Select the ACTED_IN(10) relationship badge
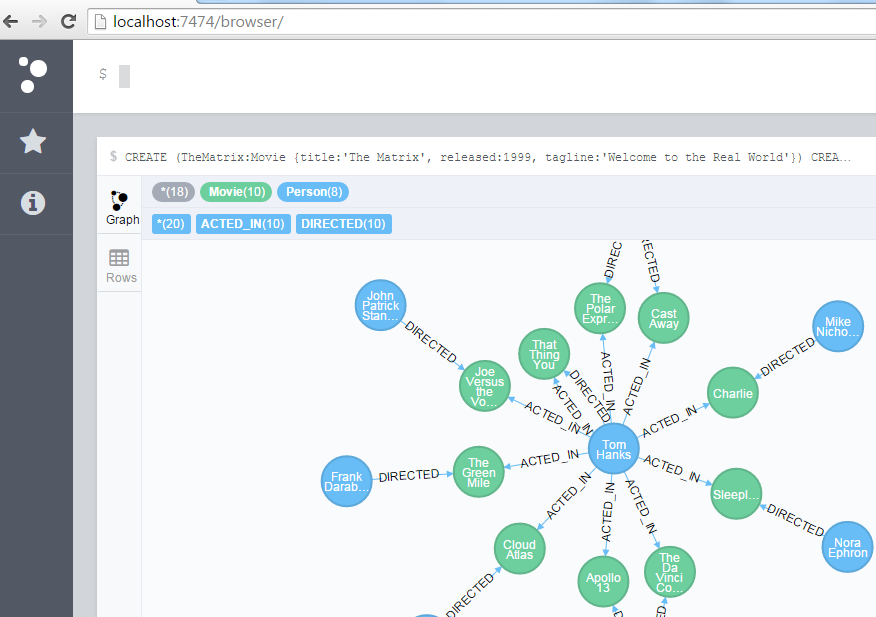This screenshot has height=617, width=876. click(243, 224)
